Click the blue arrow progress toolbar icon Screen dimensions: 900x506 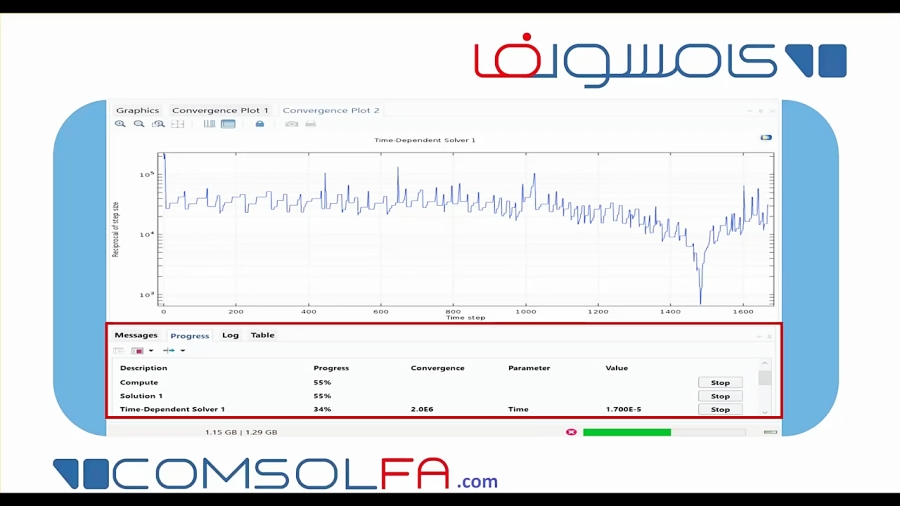coord(169,351)
